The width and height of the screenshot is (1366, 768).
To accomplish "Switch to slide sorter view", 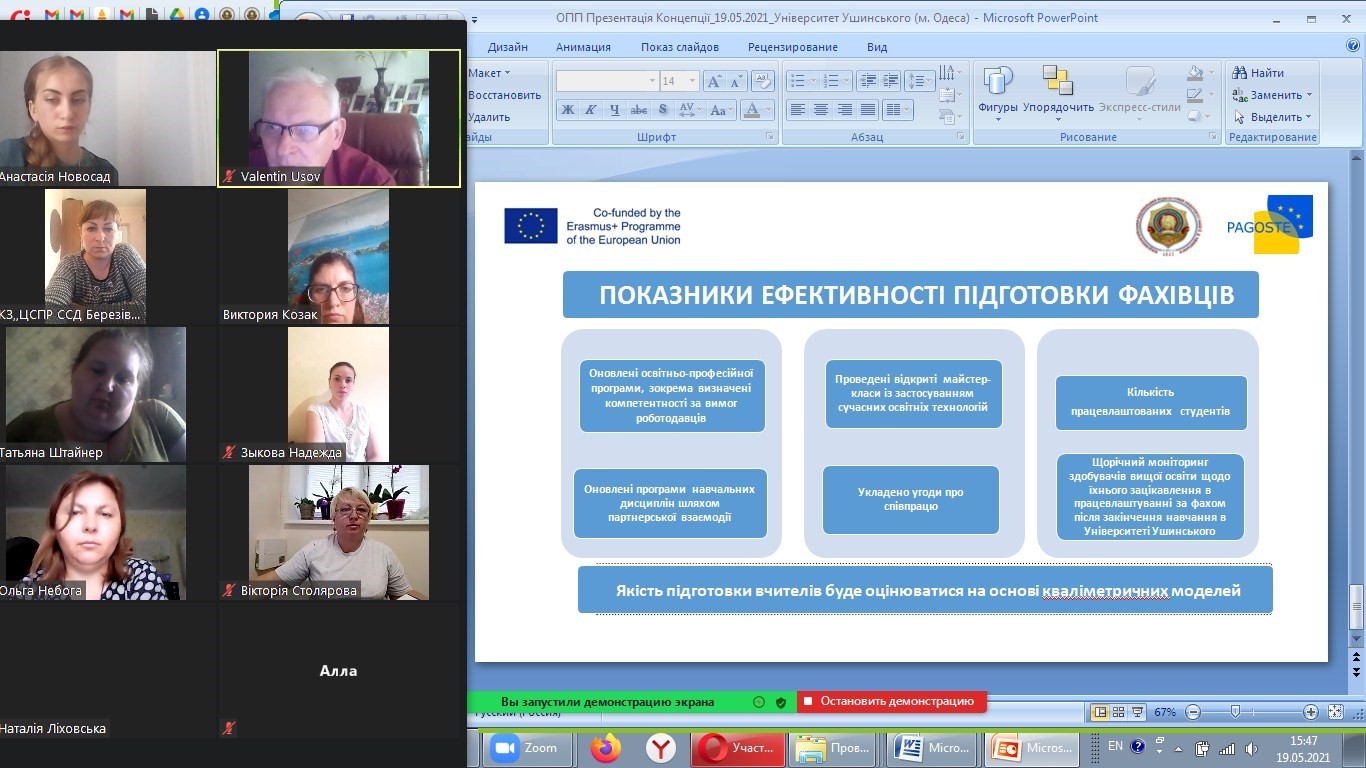I will click(x=1119, y=712).
